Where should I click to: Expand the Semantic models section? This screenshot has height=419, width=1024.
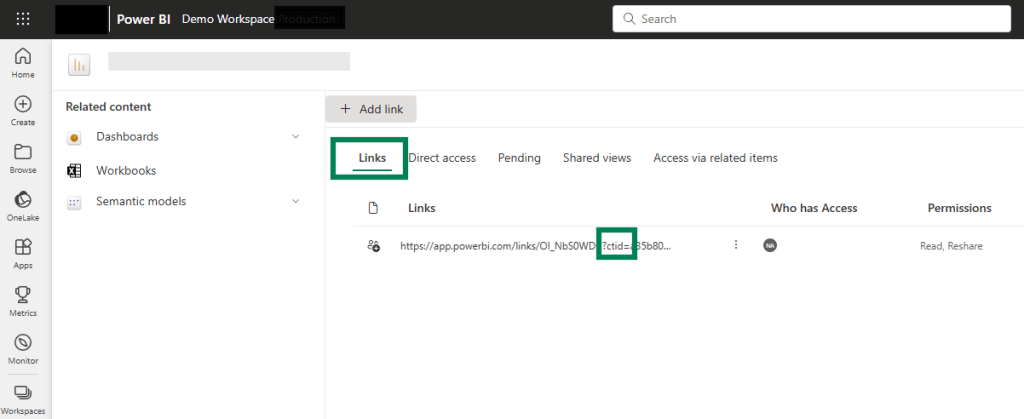pyautogui.click(x=295, y=202)
